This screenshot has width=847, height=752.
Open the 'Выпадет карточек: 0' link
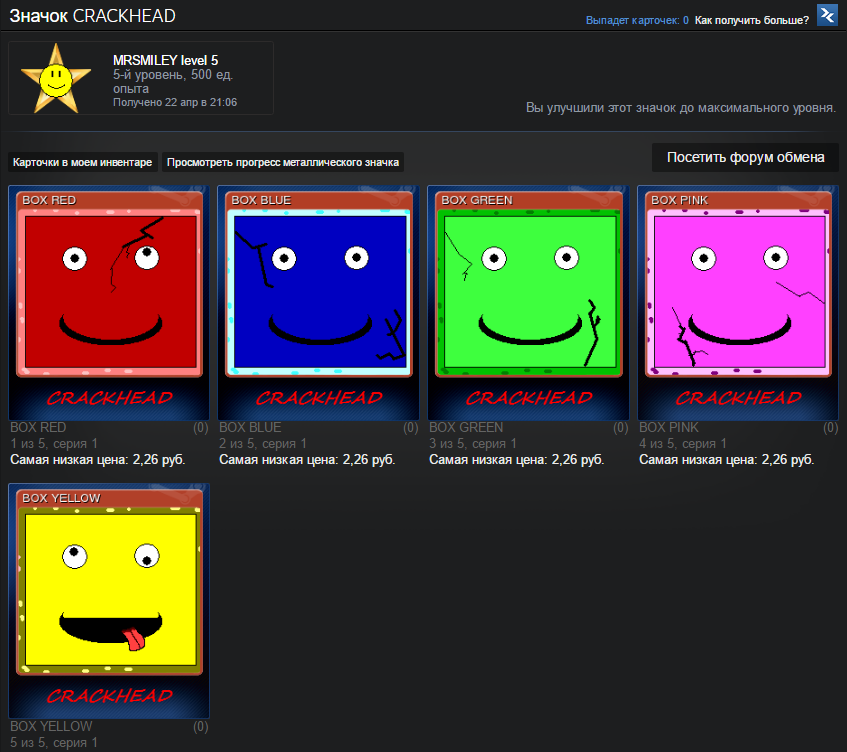[637, 20]
